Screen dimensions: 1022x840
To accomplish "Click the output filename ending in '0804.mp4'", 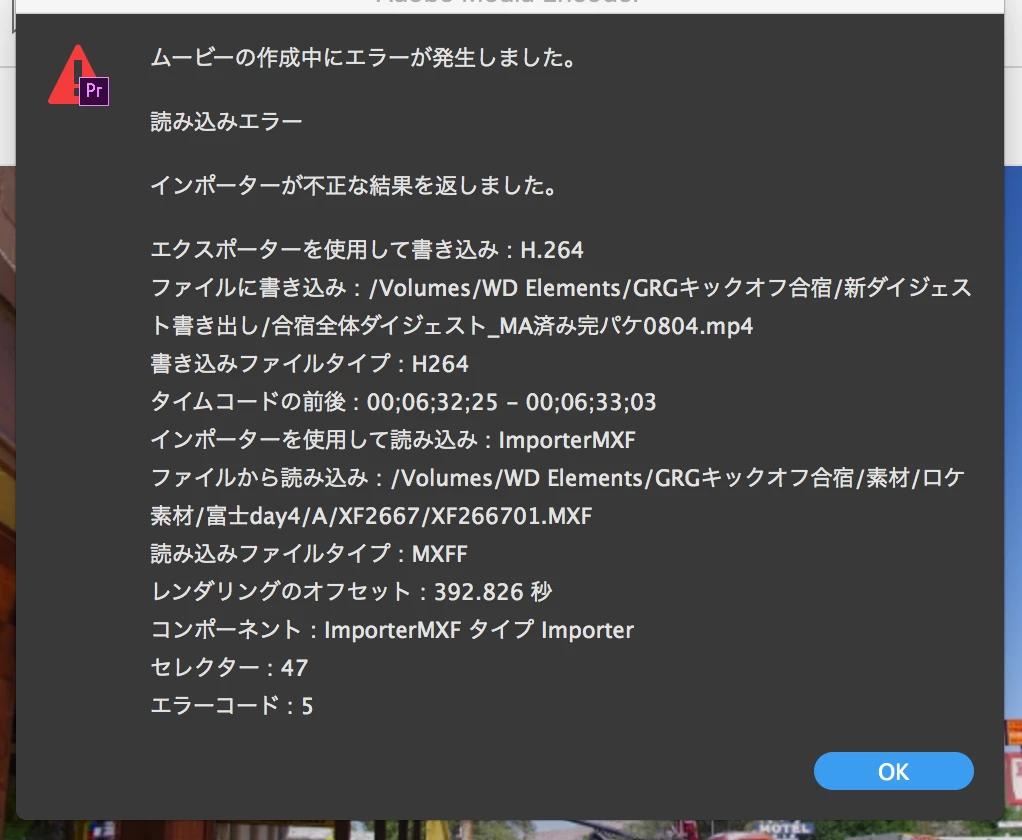I will 452,326.
